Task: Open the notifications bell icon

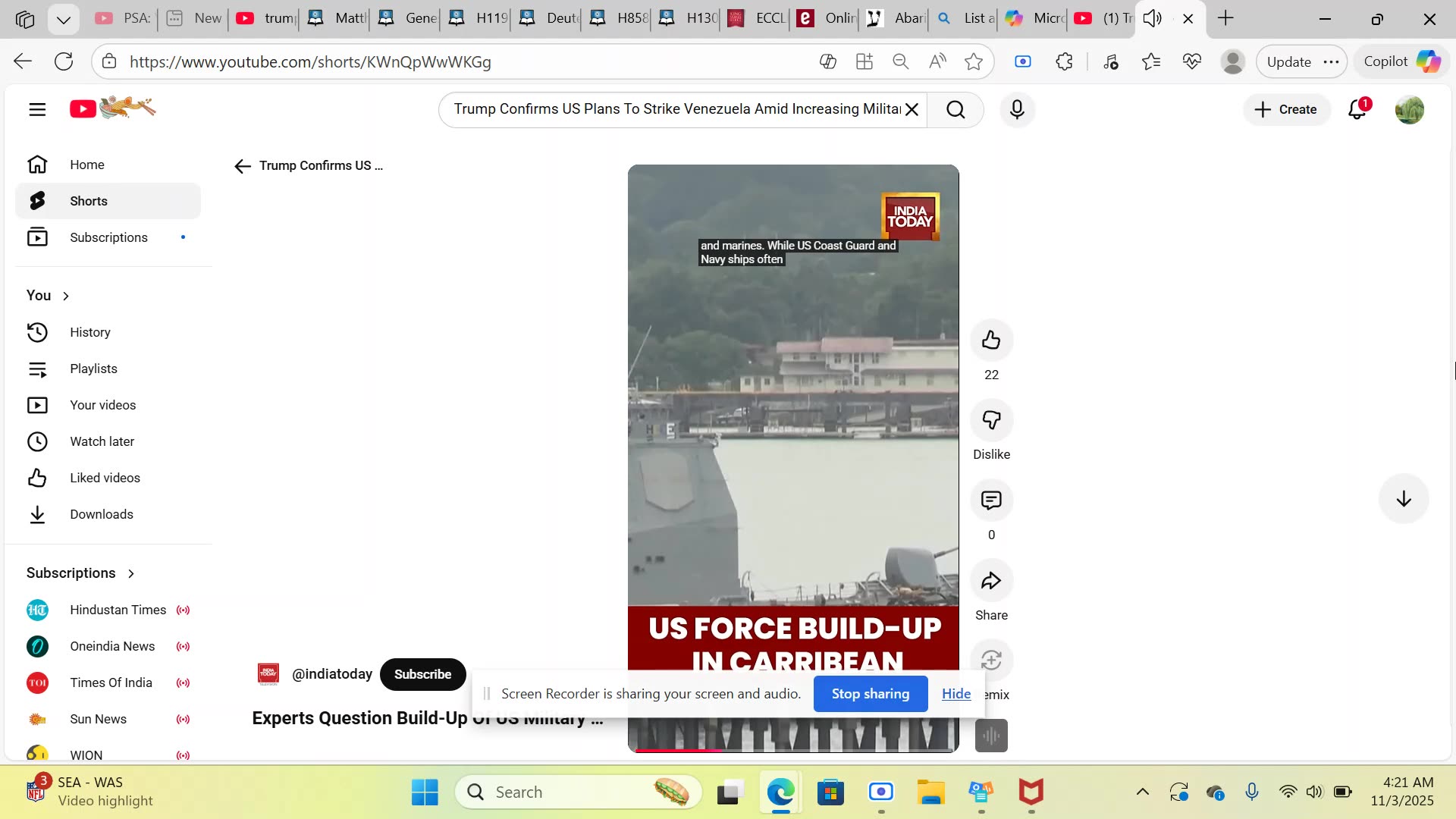Action: (1357, 110)
